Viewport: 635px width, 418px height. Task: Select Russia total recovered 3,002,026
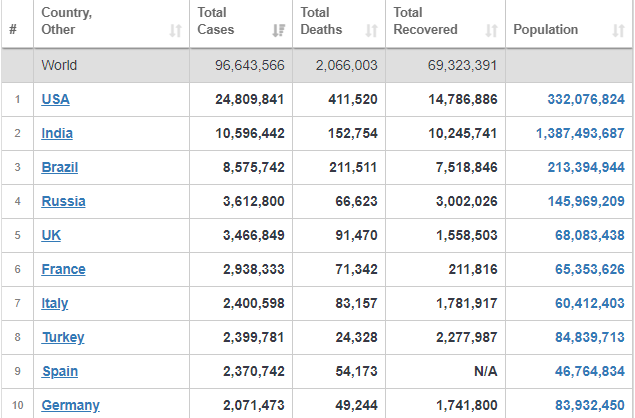(x=467, y=201)
